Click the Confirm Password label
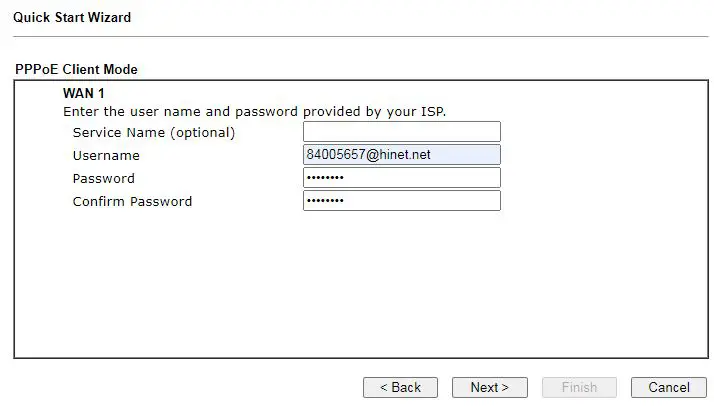 [132, 201]
